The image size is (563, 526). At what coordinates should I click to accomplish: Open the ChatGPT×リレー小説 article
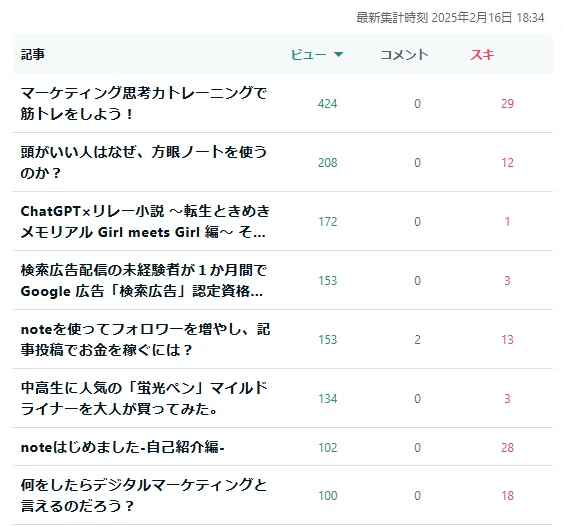[145, 222]
